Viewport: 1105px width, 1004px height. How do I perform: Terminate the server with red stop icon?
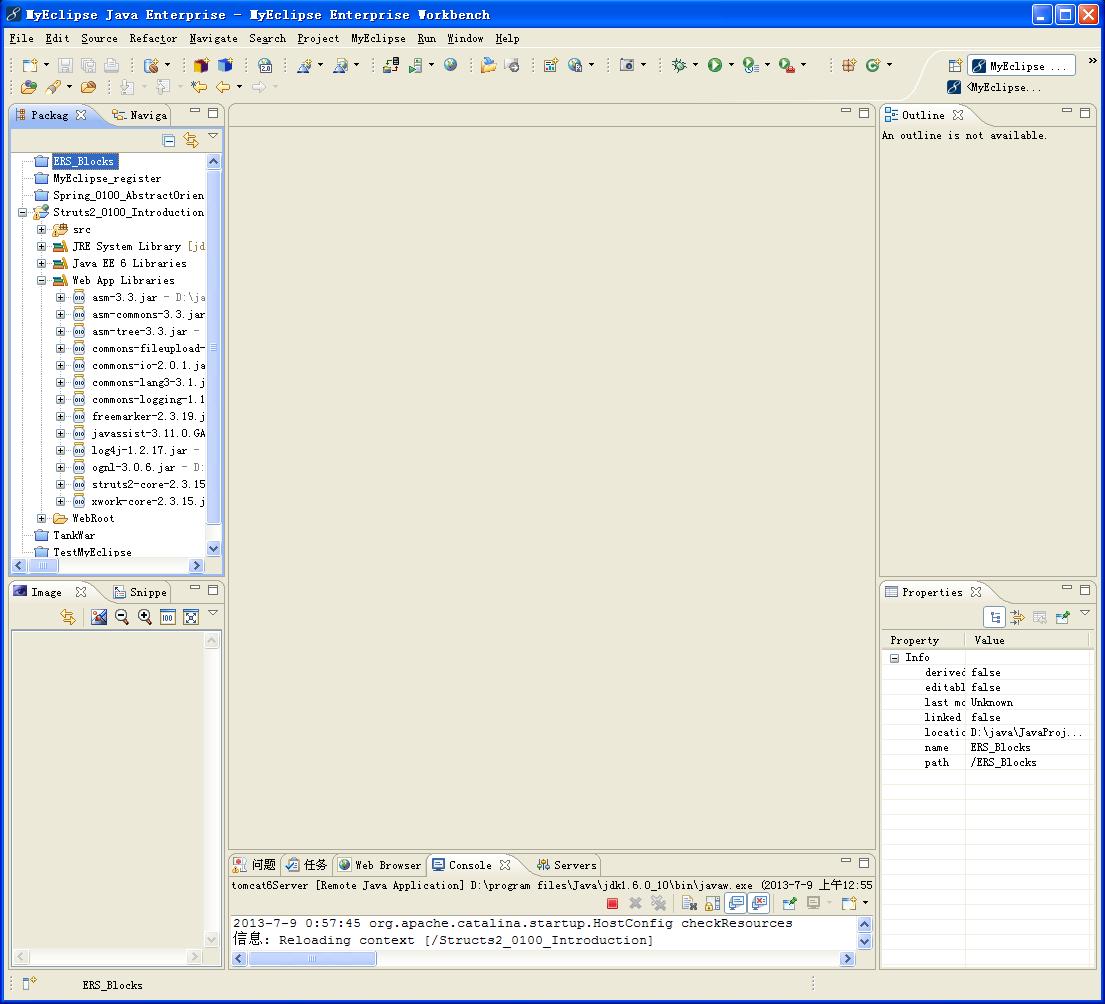pyautogui.click(x=612, y=903)
